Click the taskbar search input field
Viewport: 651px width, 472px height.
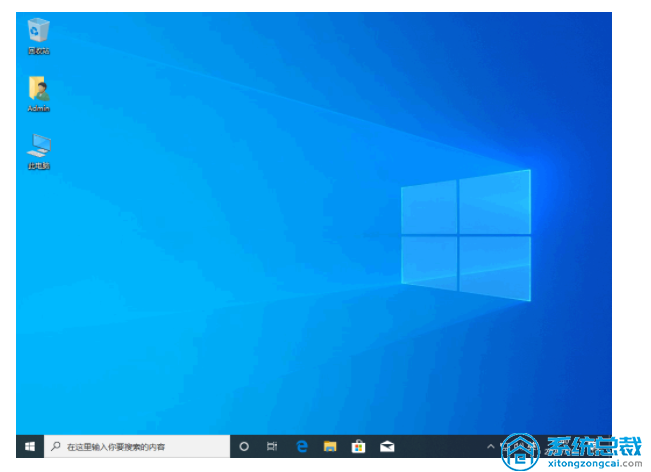(137, 446)
